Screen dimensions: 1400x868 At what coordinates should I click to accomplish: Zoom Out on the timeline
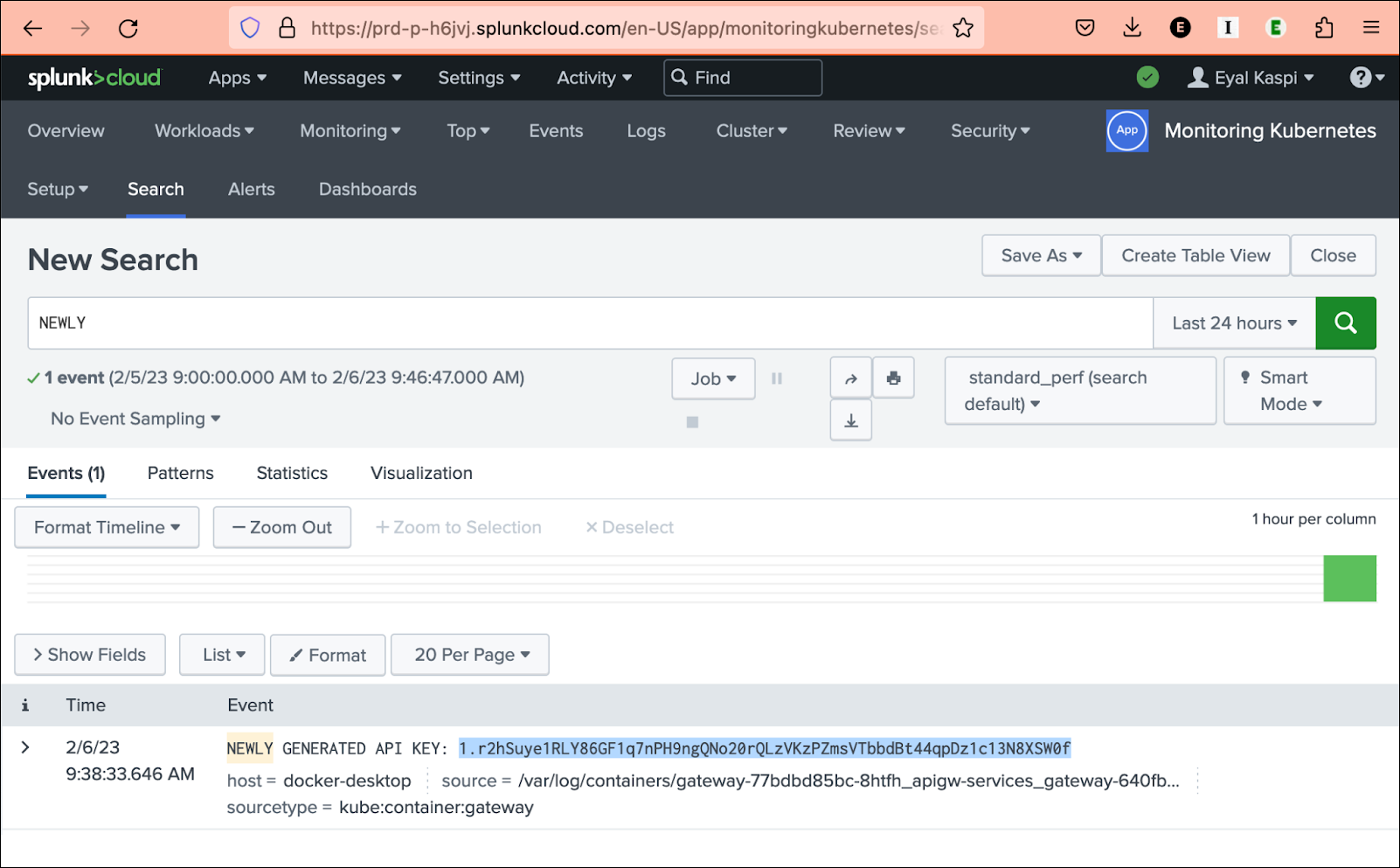pyautogui.click(x=281, y=527)
